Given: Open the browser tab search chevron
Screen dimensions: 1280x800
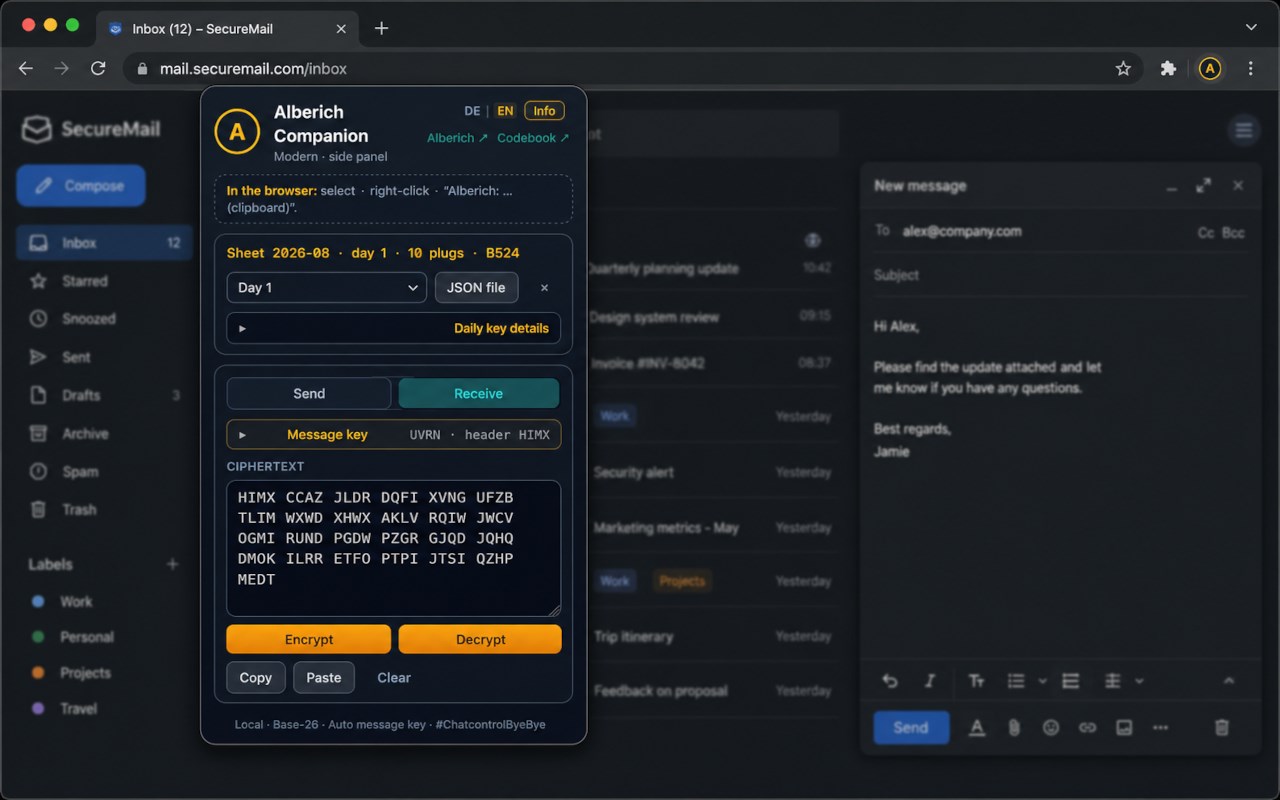Looking at the screenshot, I should click(1251, 28).
